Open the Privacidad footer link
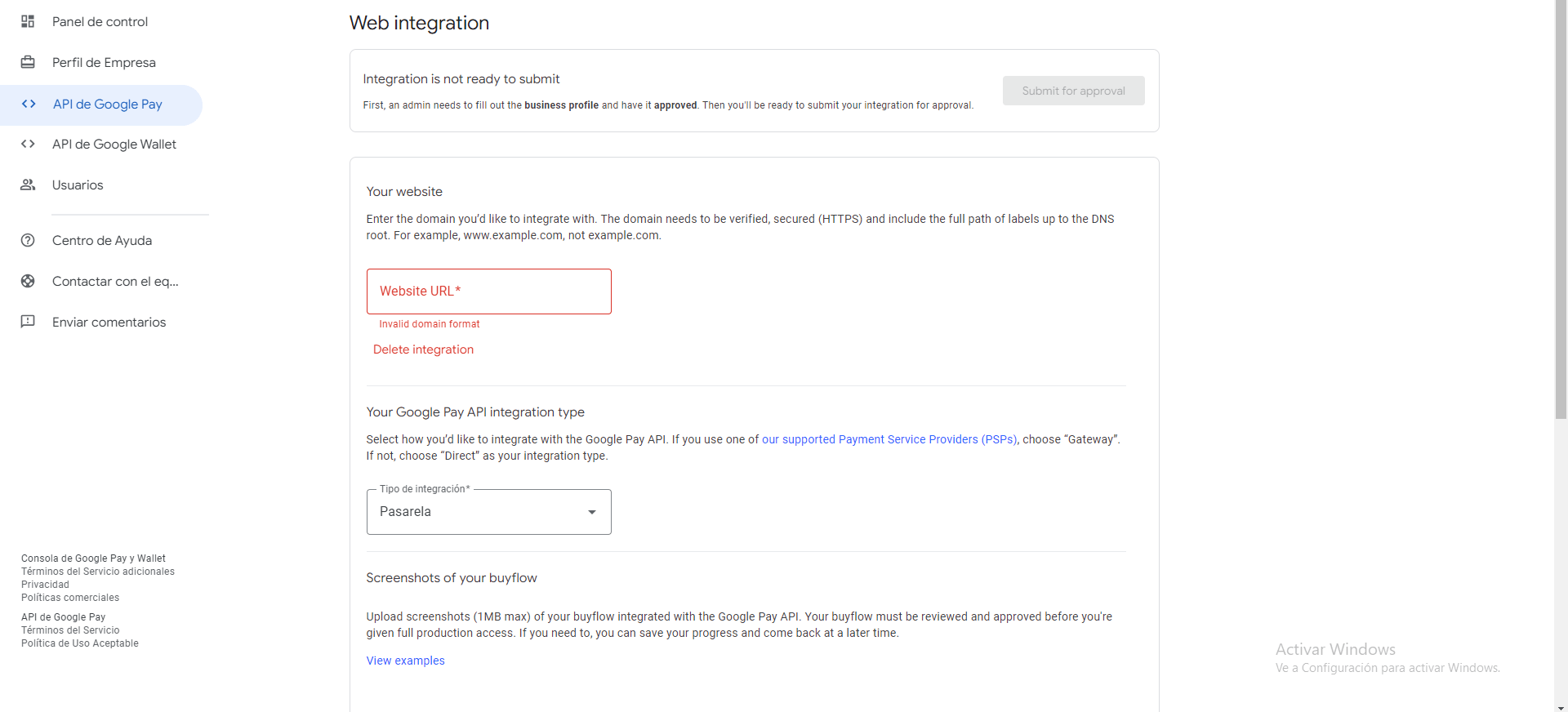1568x712 pixels. (x=45, y=585)
